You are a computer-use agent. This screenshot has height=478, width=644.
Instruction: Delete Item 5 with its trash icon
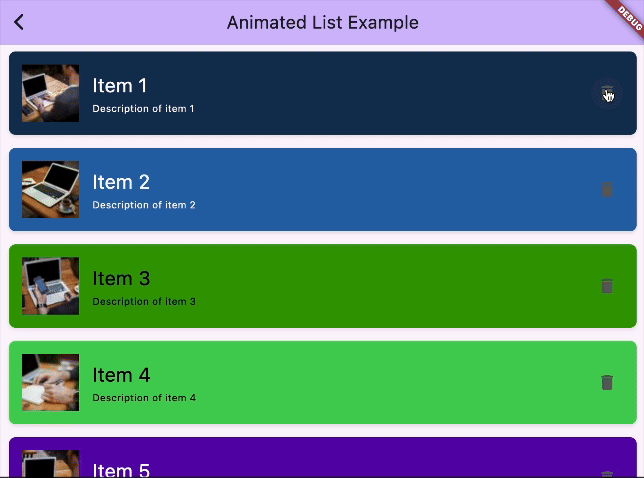click(606, 472)
